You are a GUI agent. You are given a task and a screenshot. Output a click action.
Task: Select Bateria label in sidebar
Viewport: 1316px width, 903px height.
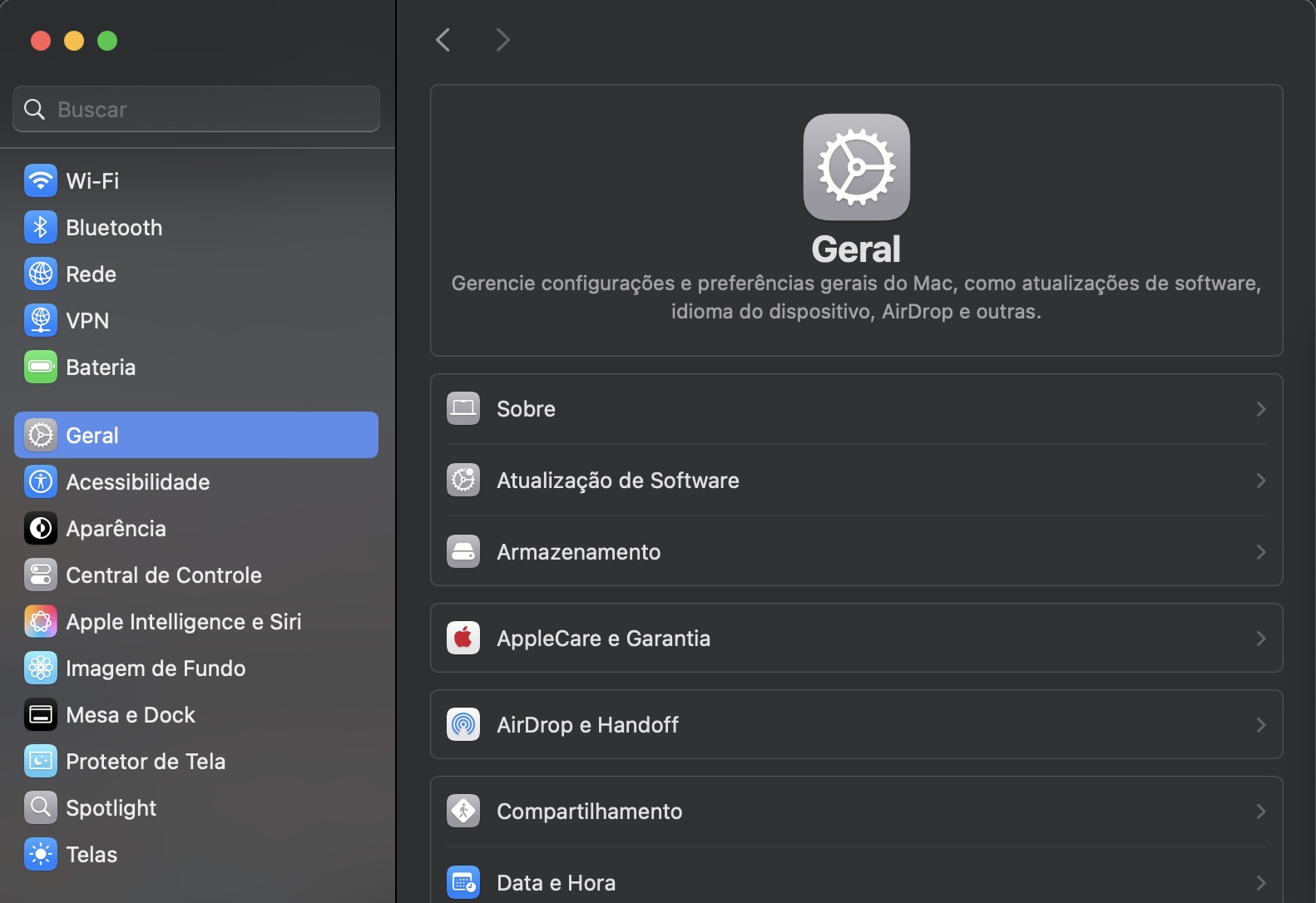pos(101,367)
